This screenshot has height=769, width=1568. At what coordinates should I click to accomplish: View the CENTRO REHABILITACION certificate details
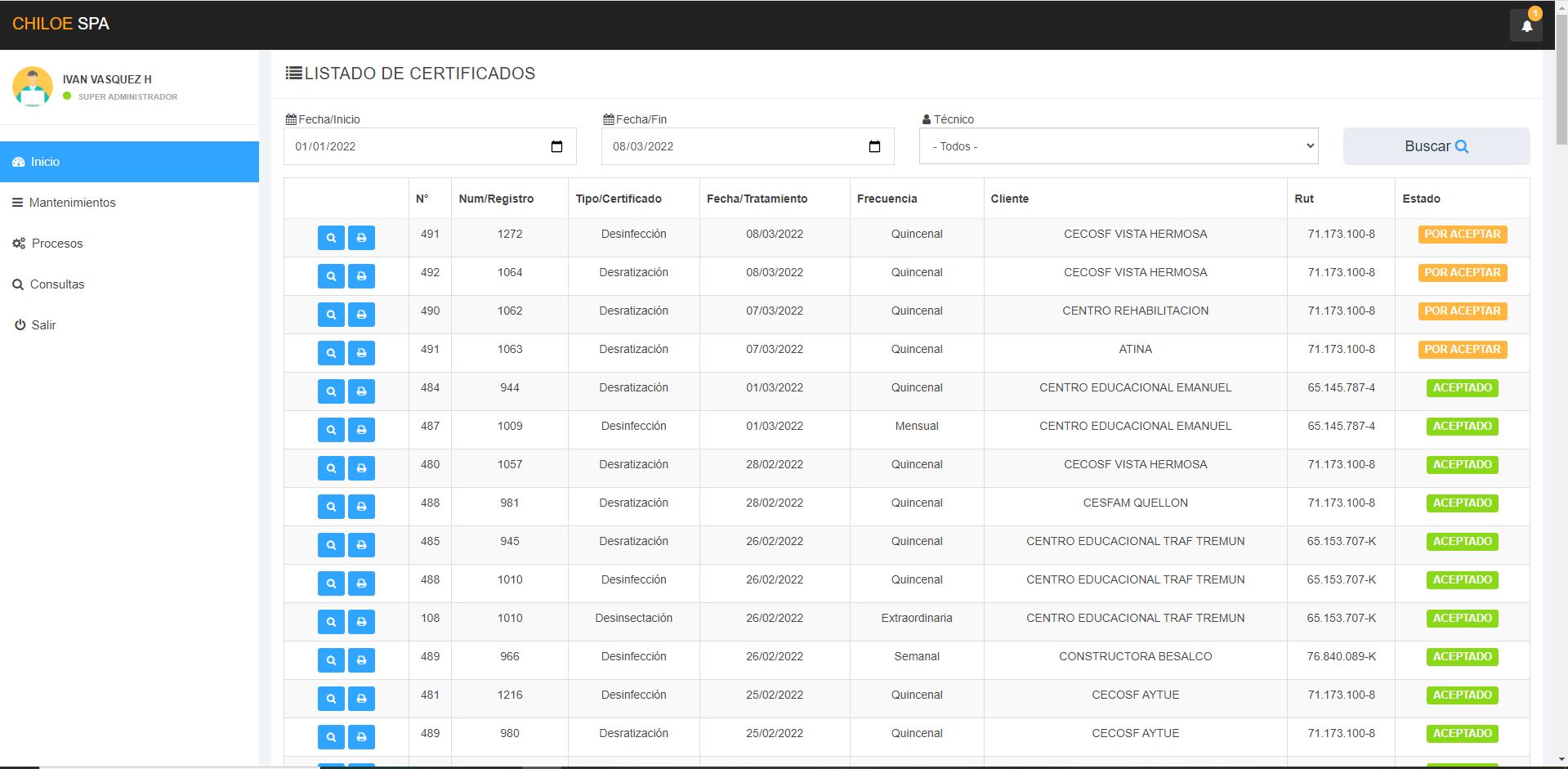point(331,315)
